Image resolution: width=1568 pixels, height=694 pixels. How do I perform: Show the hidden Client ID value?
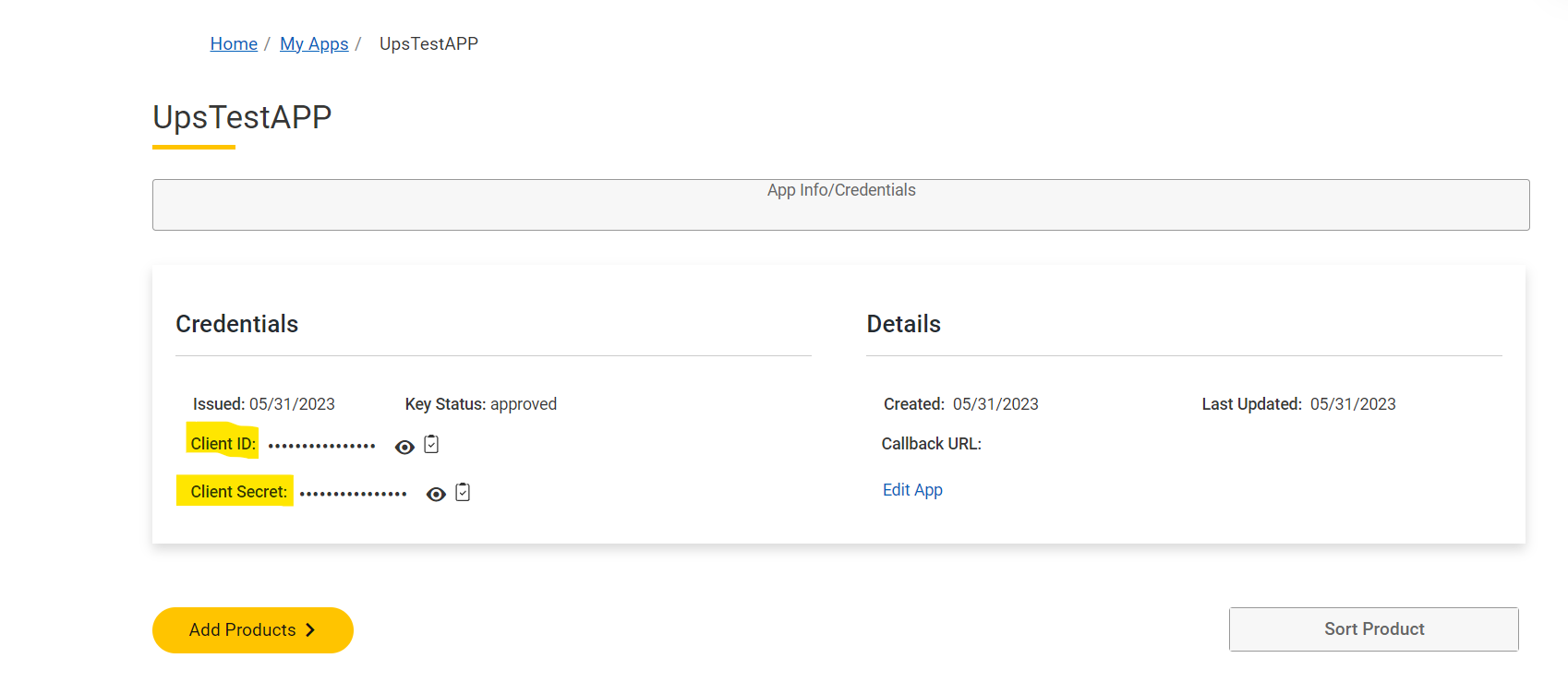click(404, 447)
